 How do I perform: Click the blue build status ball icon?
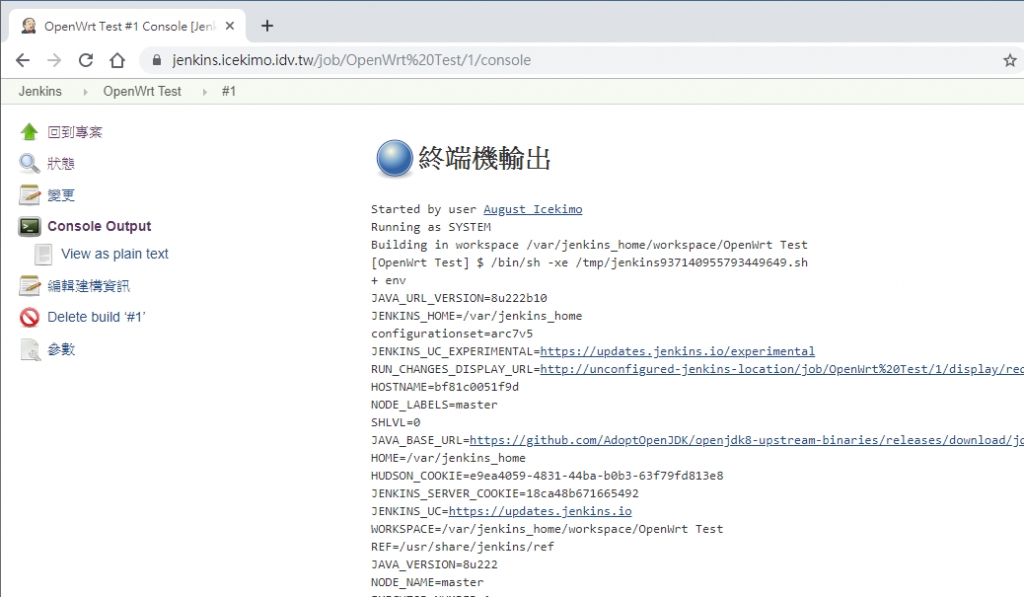[394, 158]
